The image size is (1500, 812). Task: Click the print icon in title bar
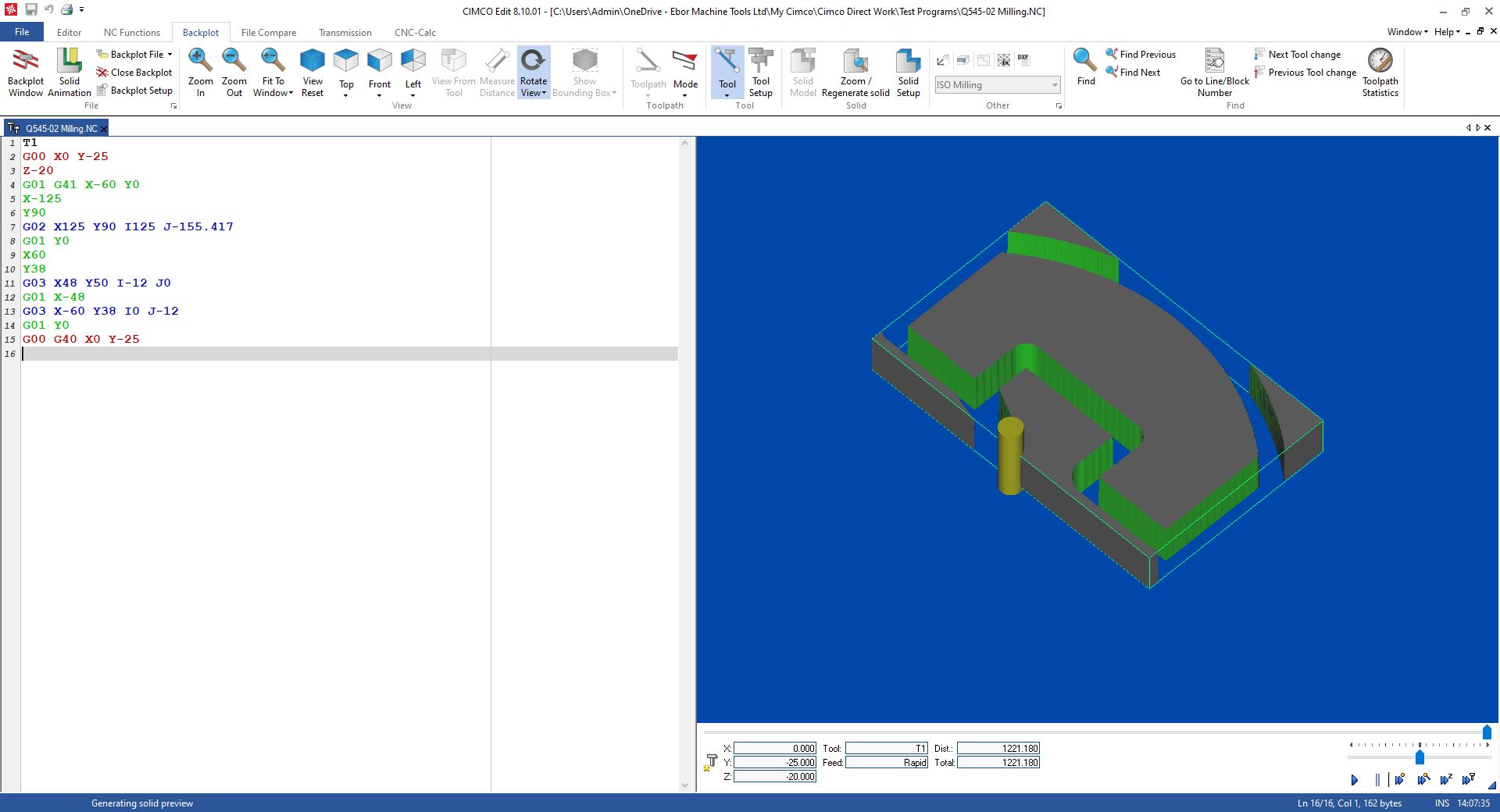click(x=67, y=9)
